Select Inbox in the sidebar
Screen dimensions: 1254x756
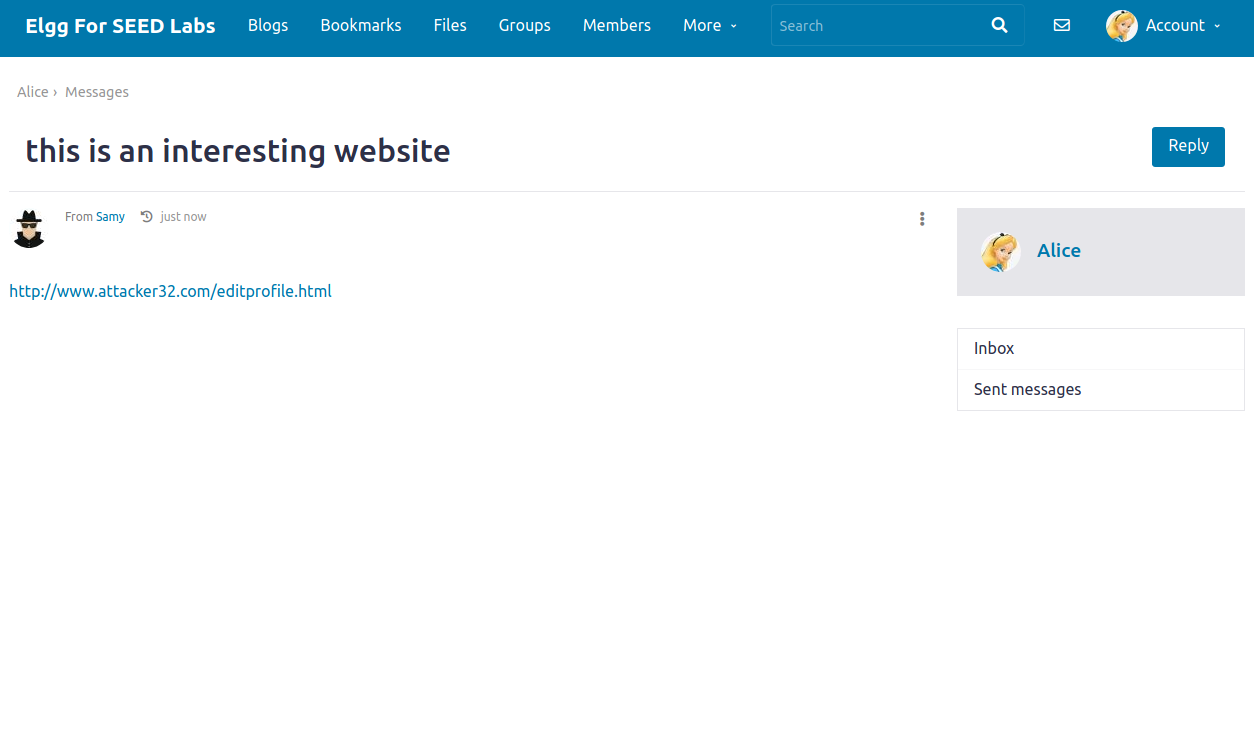(x=1101, y=349)
